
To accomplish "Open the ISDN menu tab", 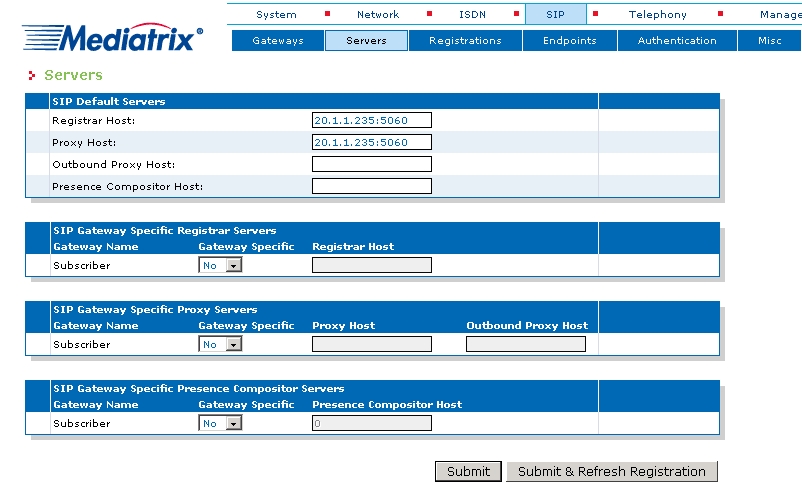I will (472, 14).
